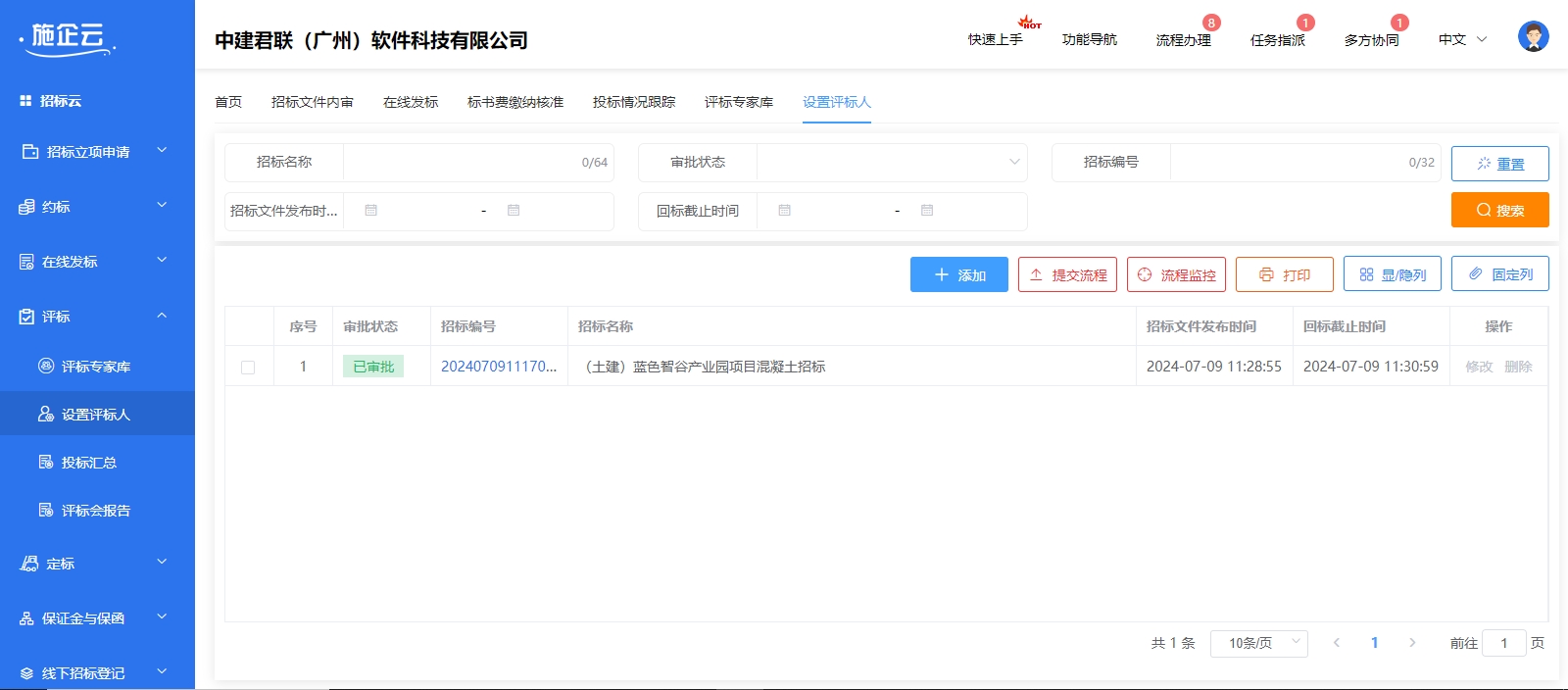Screen dimensions: 1568x690
Task: Click the 多方协同 notification badge
Action: 1399,23
